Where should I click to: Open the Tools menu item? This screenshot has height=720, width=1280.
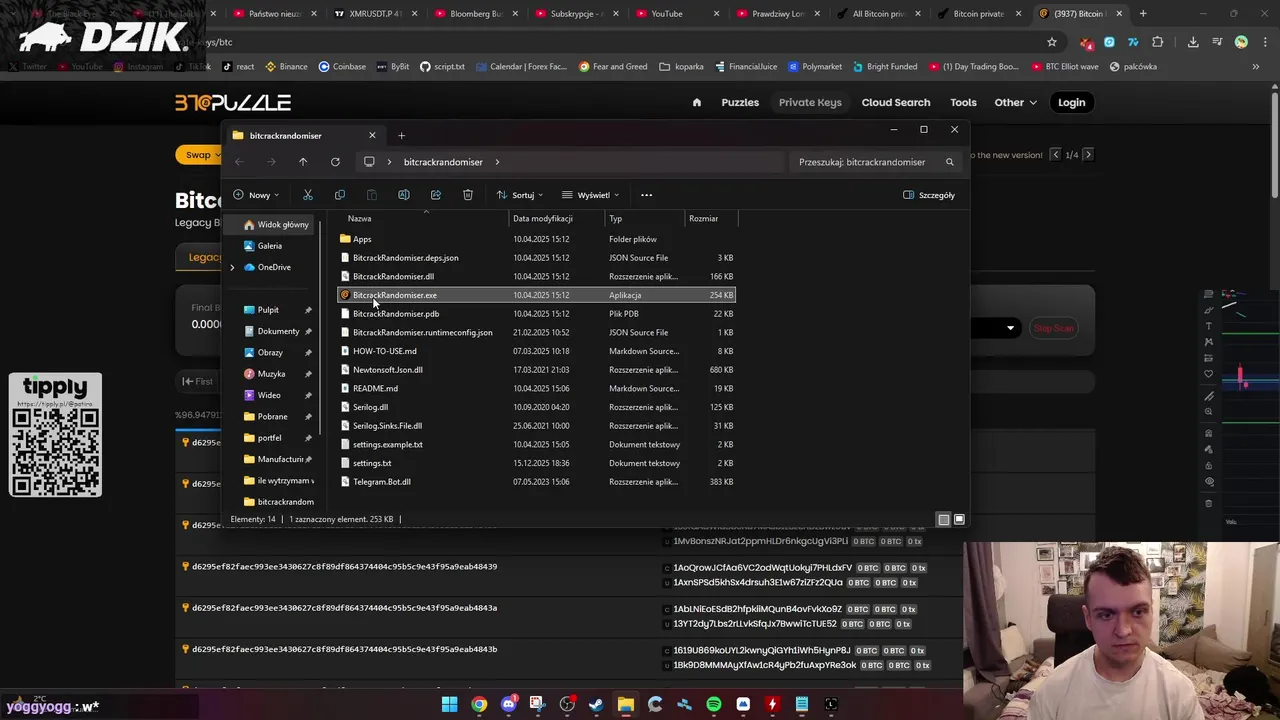pos(963,102)
